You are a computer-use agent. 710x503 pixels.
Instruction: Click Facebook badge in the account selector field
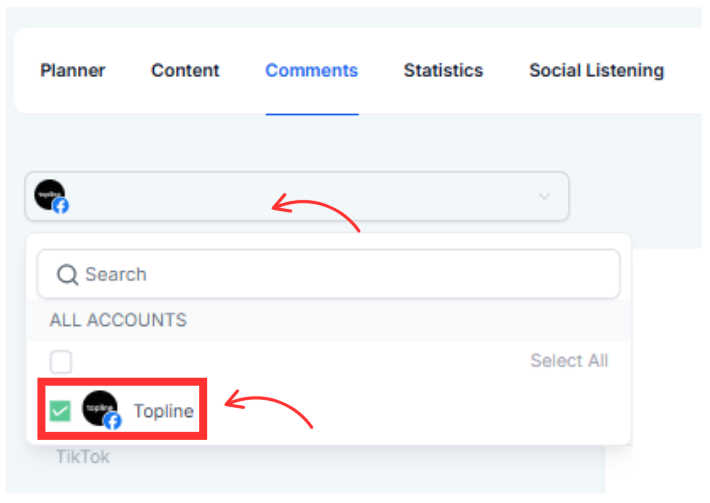pos(61,206)
